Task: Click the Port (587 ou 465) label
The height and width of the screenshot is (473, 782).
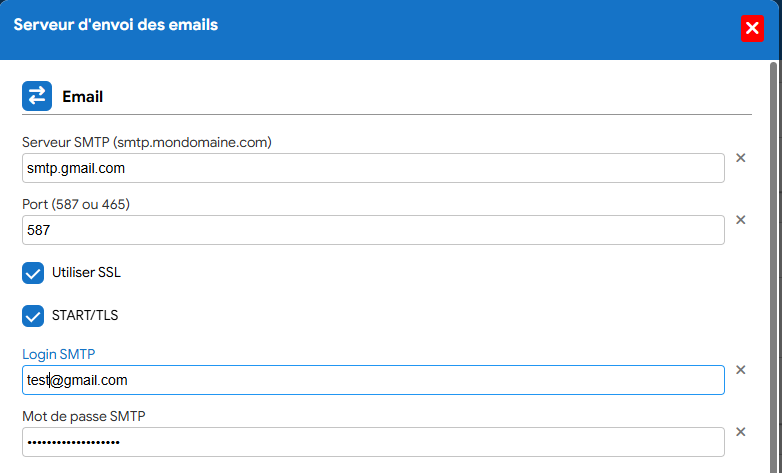Action: tap(76, 204)
